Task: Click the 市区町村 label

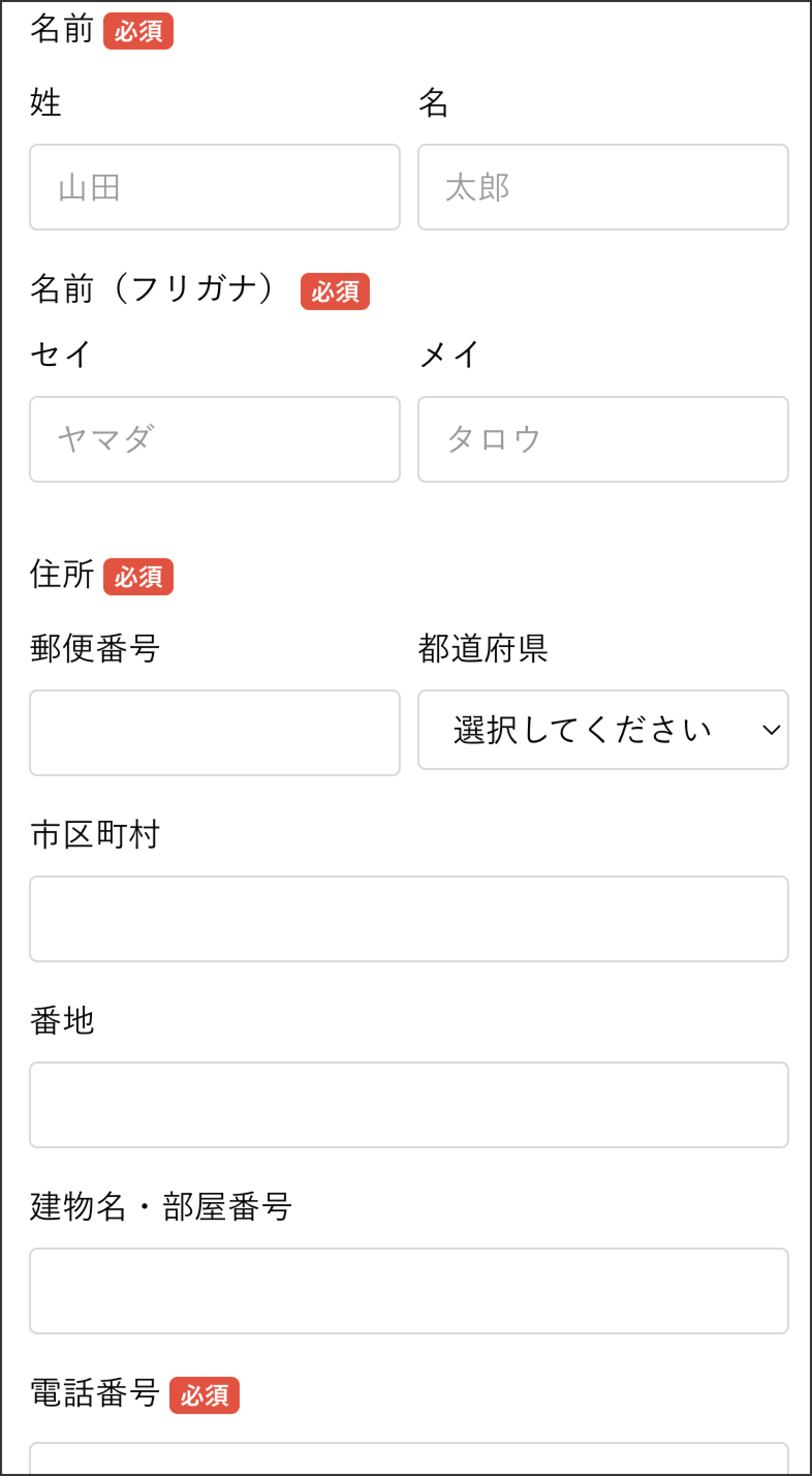Action: click(x=95, y=834)
